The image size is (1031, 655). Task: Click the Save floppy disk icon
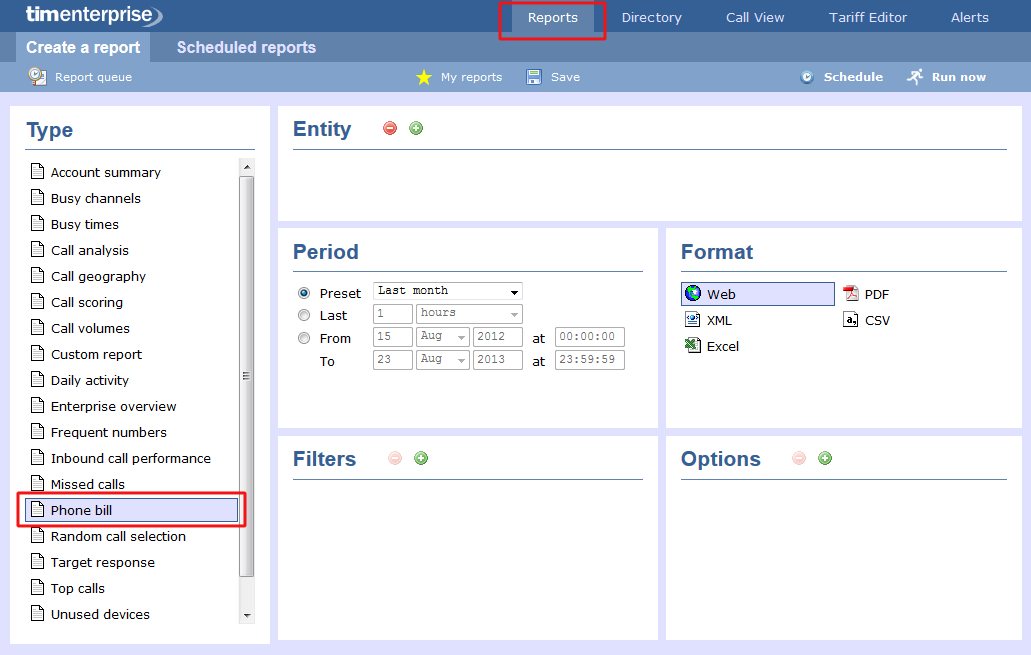534,77
